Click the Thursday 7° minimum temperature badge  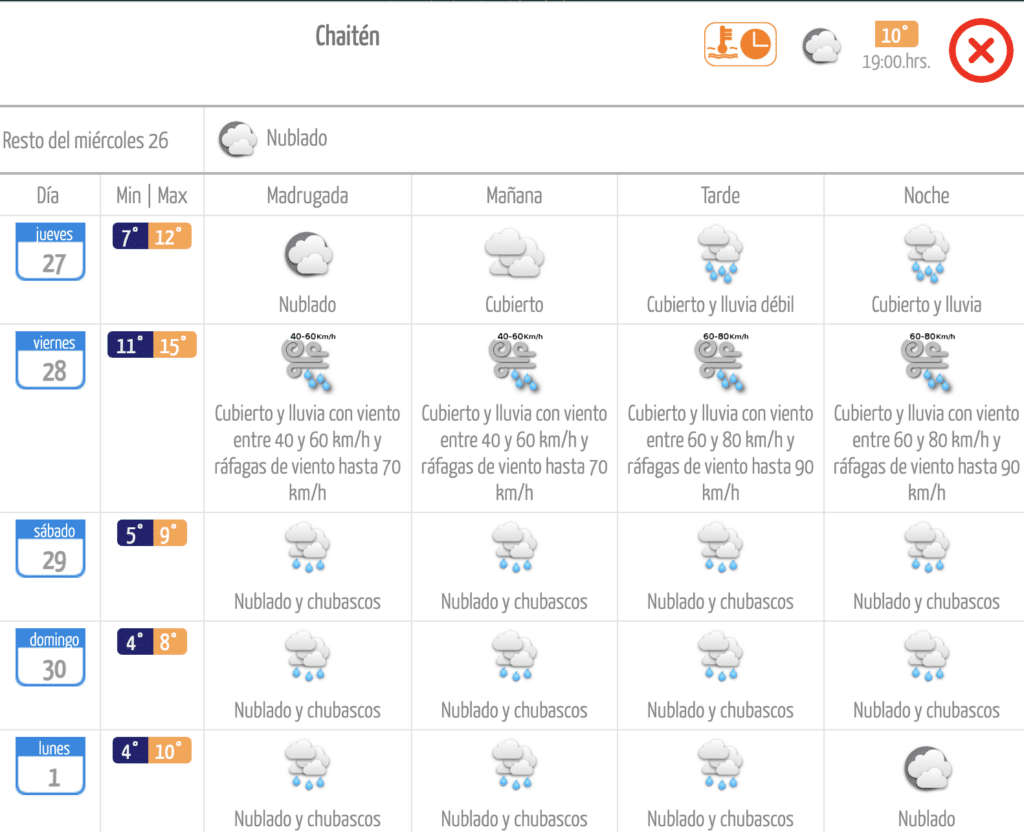130,237
